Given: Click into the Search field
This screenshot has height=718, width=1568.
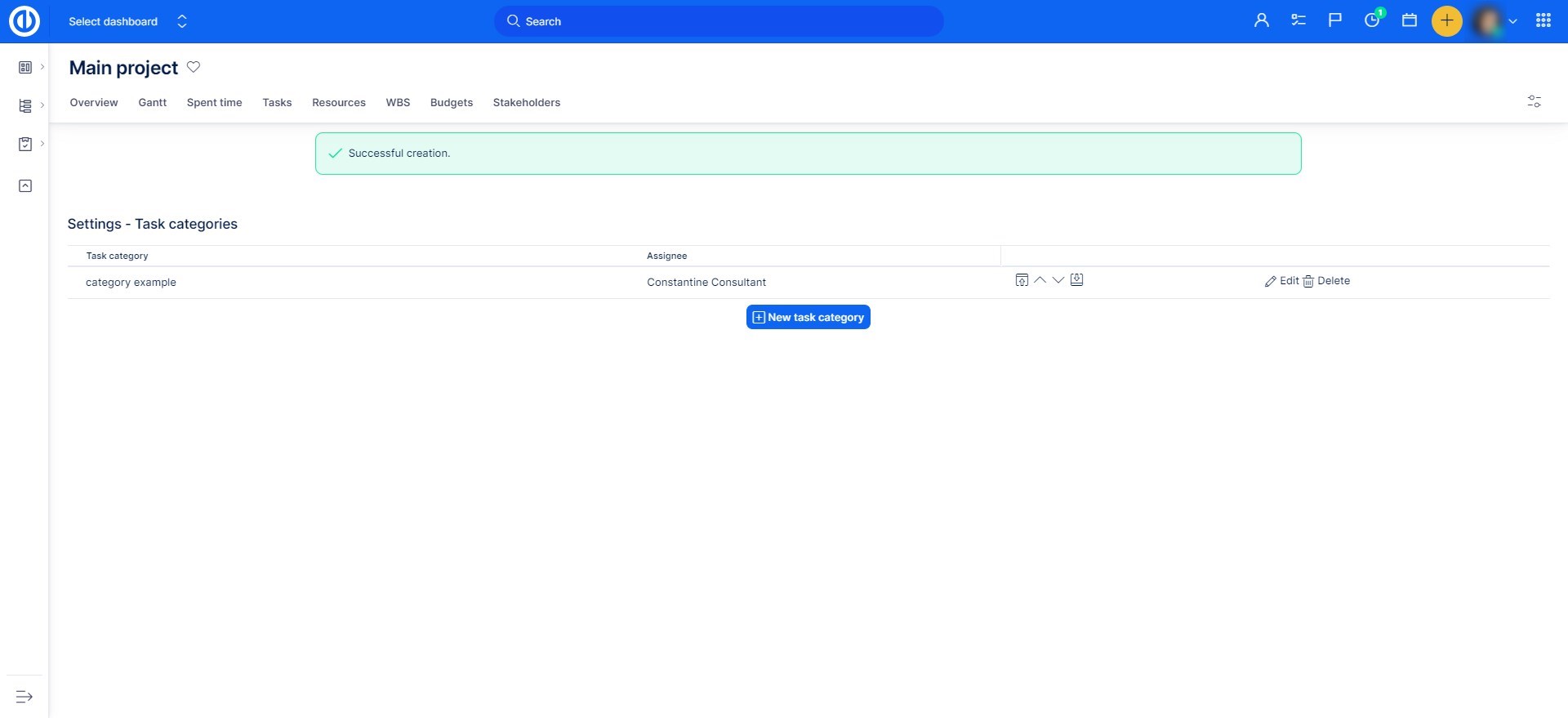Looking at the screenshot, I should 719,21.
